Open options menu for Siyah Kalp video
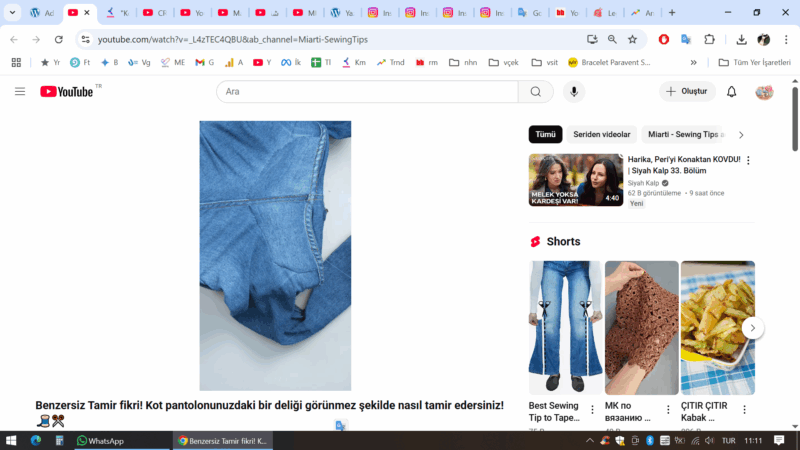This screenshot has height=450, width=800. pos(748,160)
